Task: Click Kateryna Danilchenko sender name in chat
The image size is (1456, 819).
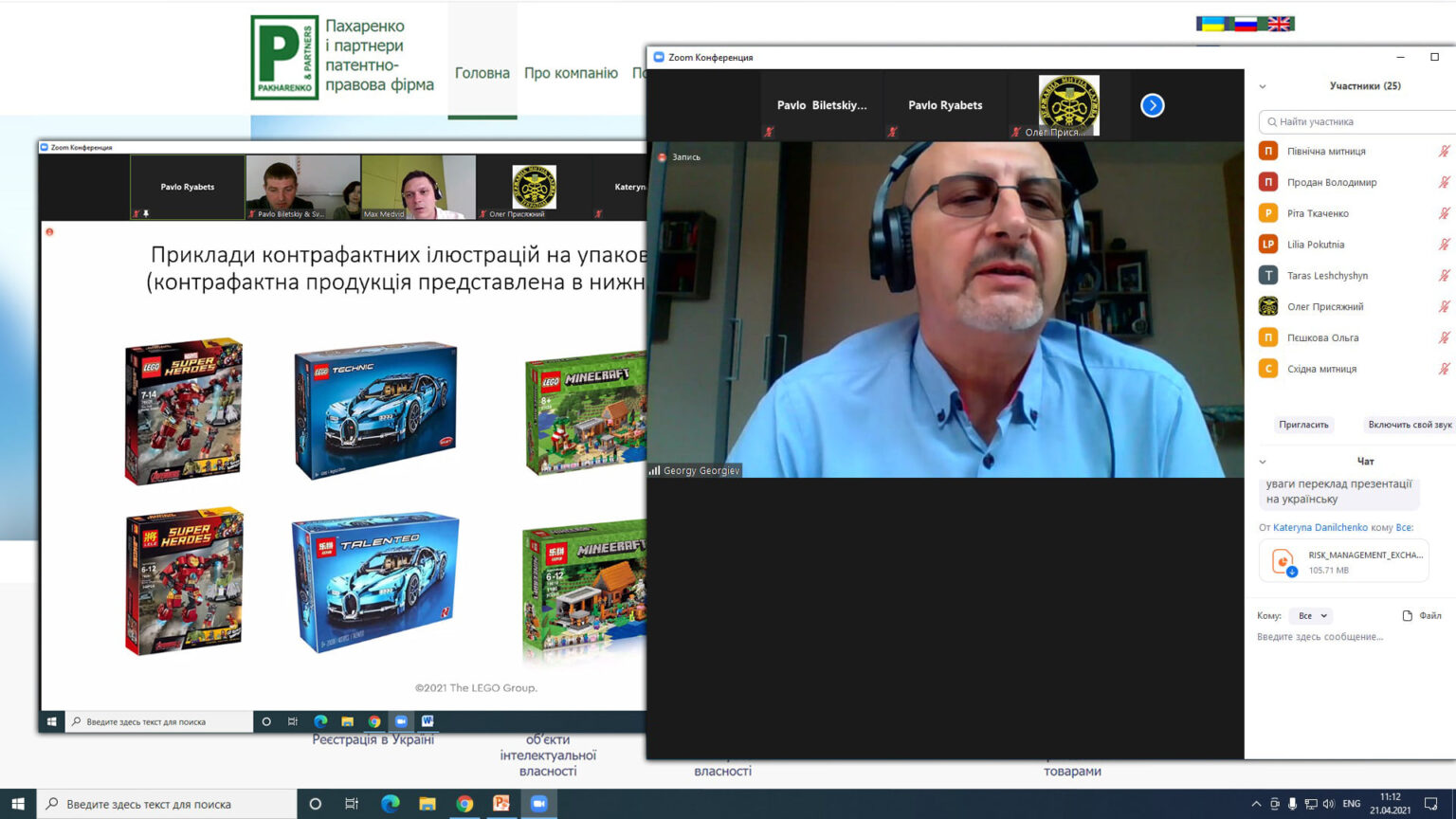Action: point(1320,527)
